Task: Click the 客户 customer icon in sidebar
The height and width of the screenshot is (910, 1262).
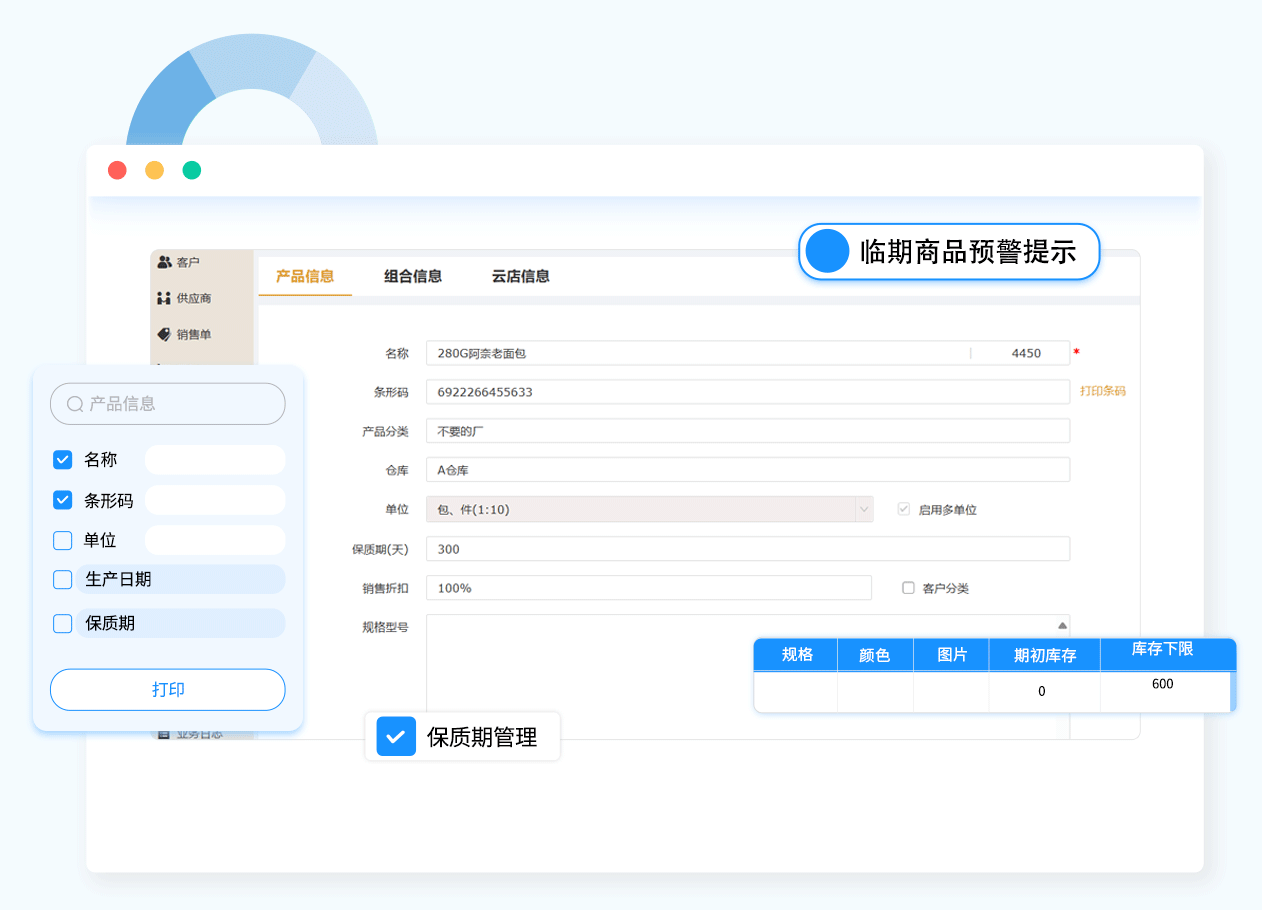Action: 165,262
